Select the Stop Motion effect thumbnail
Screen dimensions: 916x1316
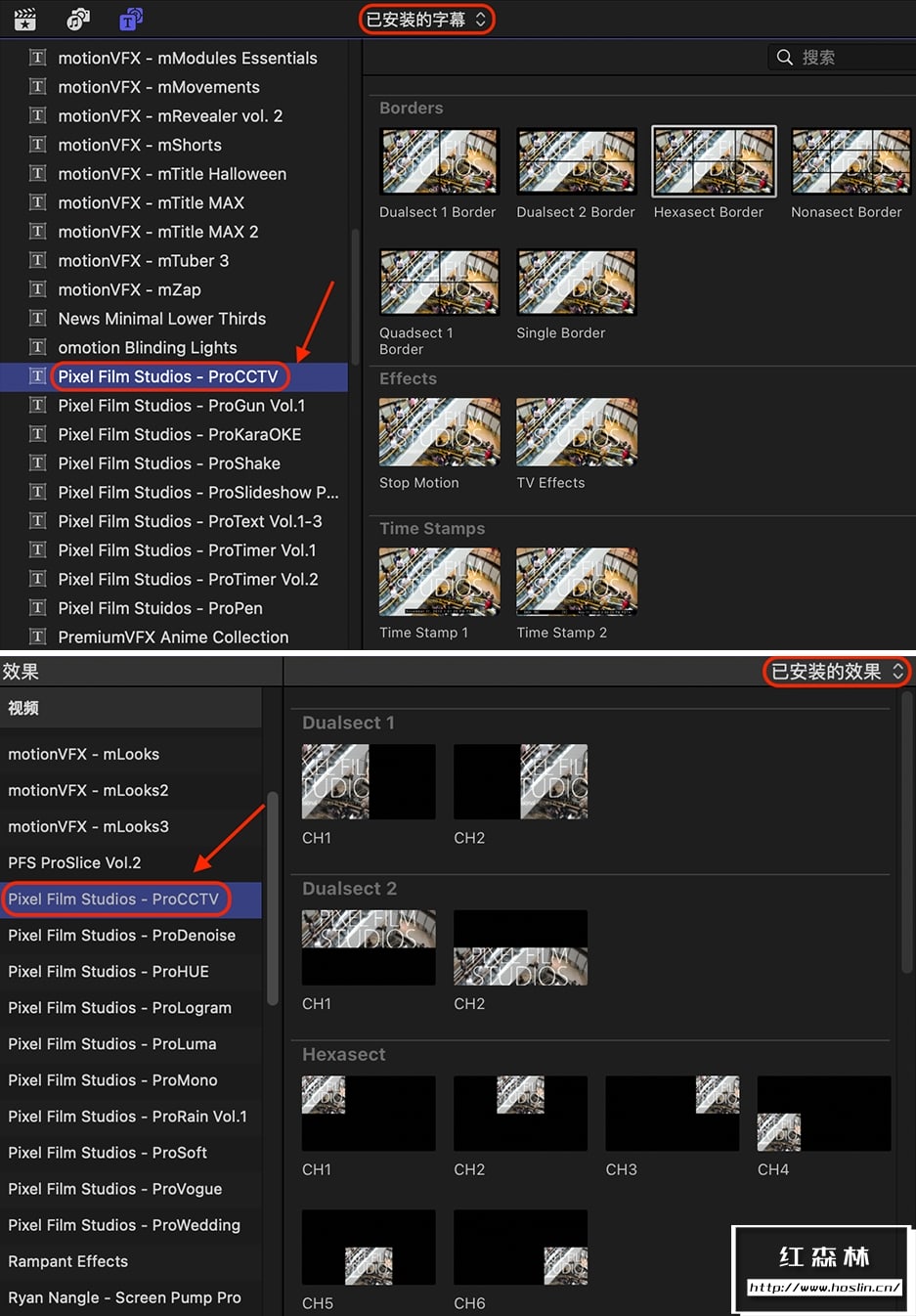point(439,432)
